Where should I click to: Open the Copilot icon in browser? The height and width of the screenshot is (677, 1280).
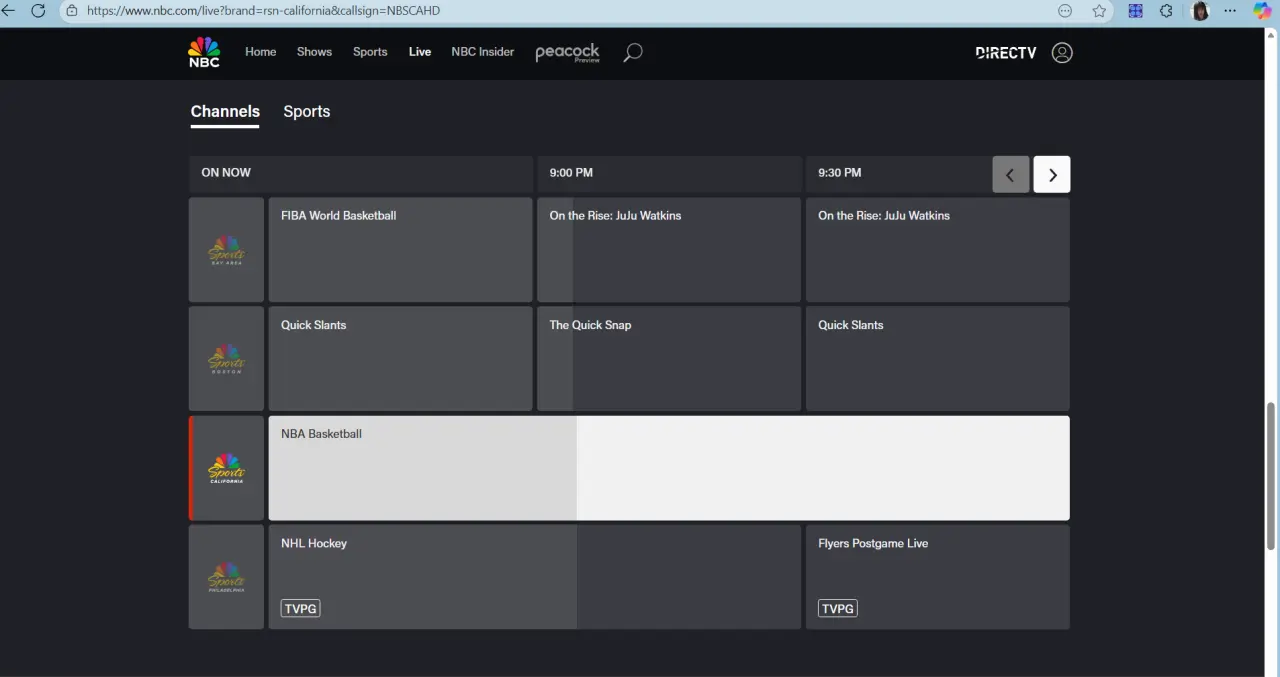[x=1262, y=11]
